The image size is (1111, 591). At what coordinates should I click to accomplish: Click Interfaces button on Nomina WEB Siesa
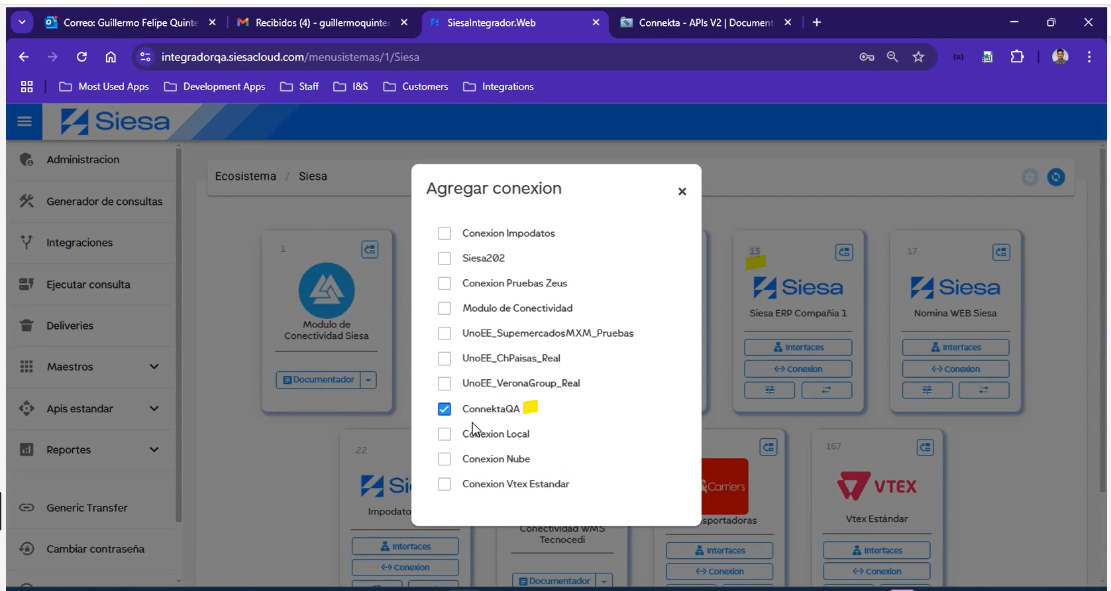tap(956, 347)
